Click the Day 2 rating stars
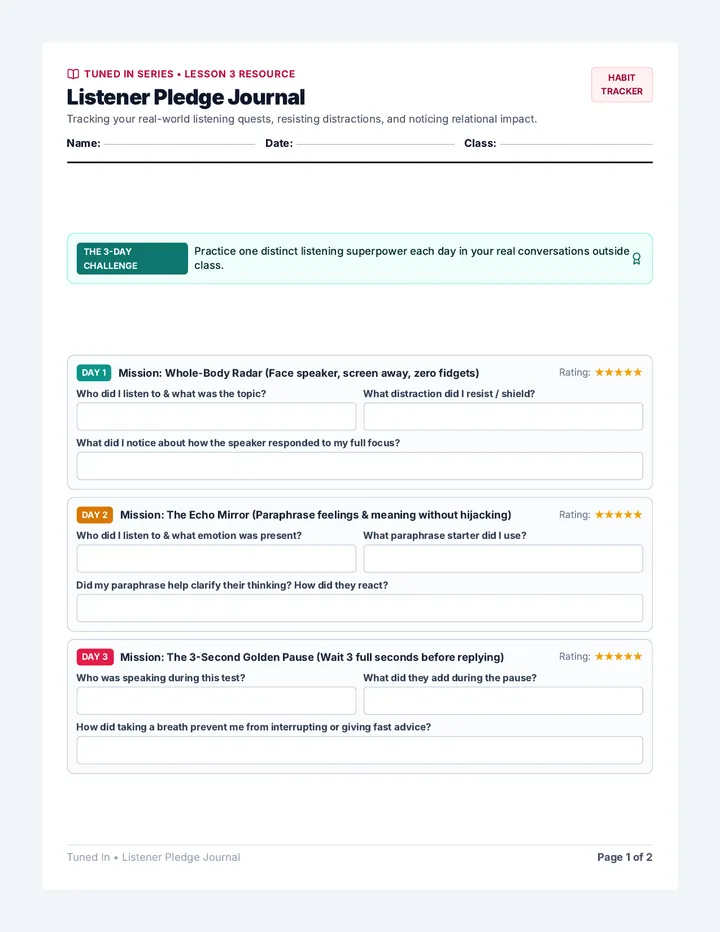 618,514
